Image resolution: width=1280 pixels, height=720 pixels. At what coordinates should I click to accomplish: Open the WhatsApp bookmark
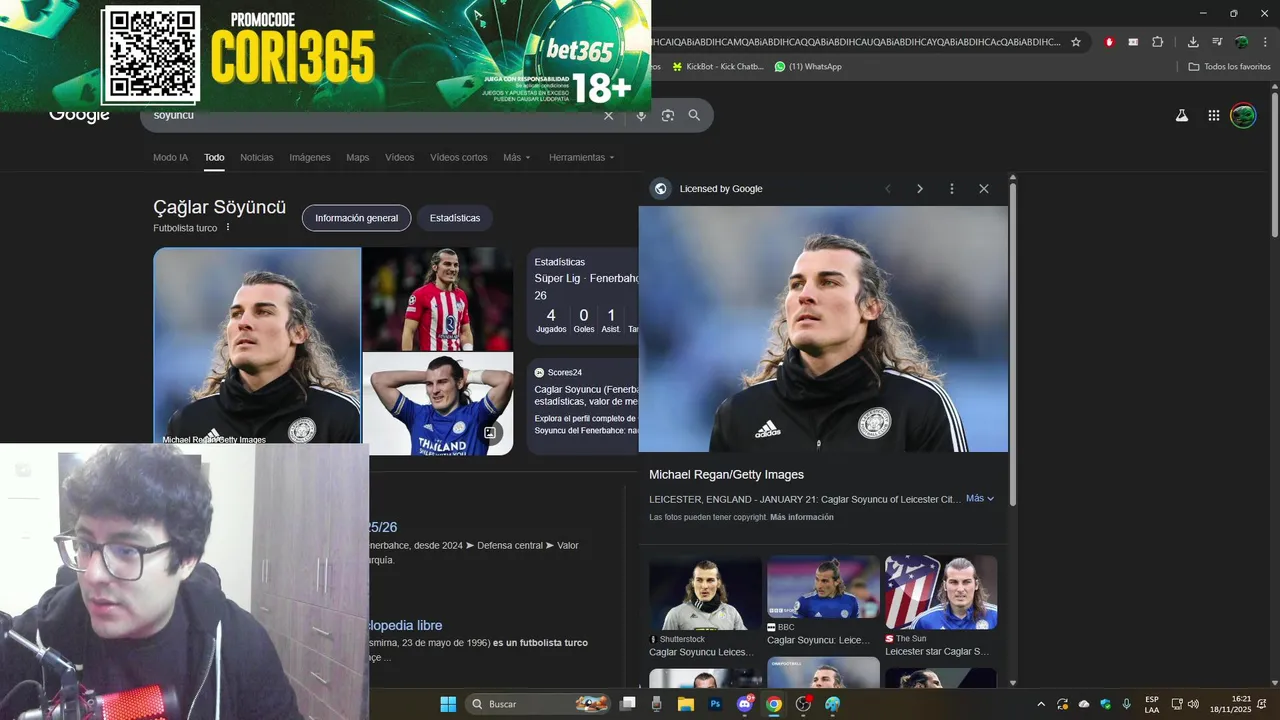(808, 67)
